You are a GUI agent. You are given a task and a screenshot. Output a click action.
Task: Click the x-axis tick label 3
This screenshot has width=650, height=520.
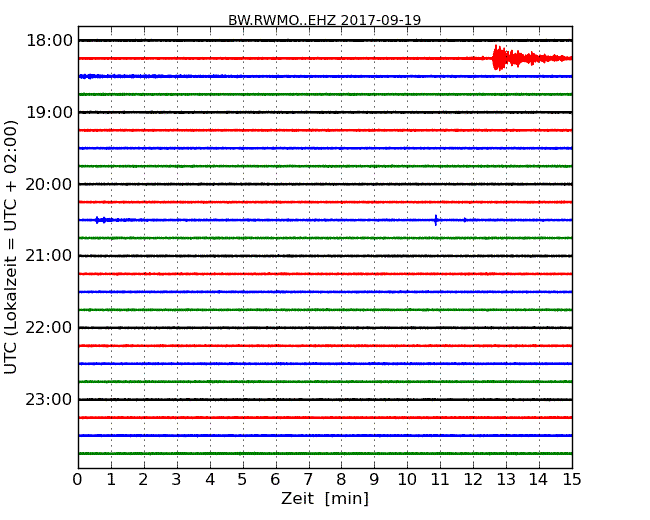(x=177, y=479)
